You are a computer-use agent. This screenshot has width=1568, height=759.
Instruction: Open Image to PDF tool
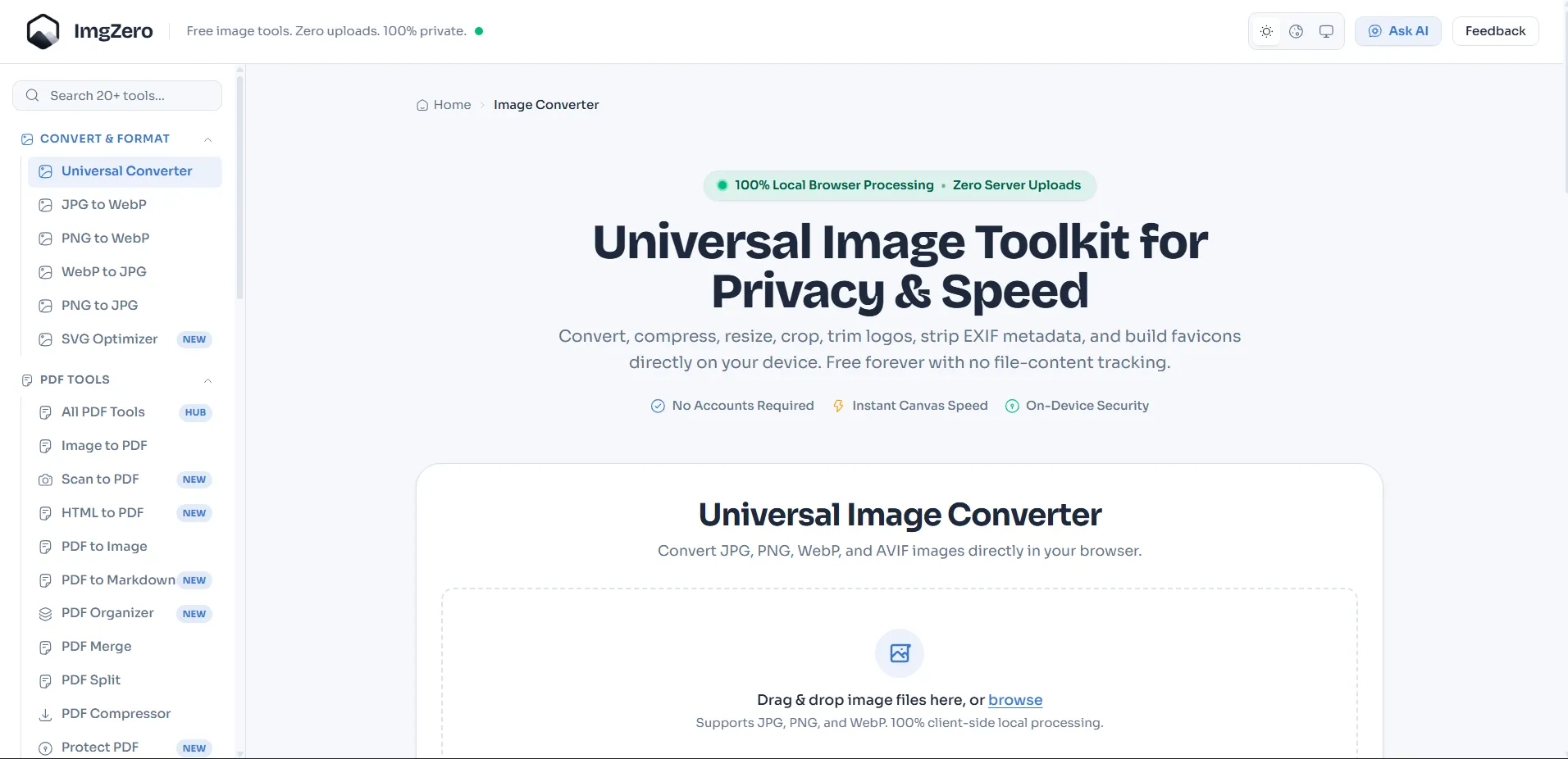coord(125,446)
